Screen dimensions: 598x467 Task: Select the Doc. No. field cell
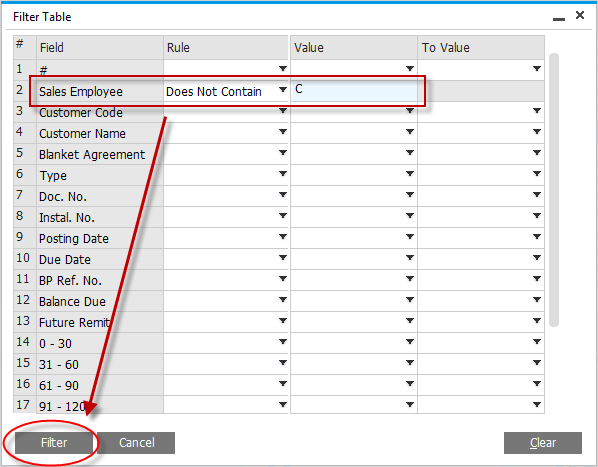click(100, 196)
